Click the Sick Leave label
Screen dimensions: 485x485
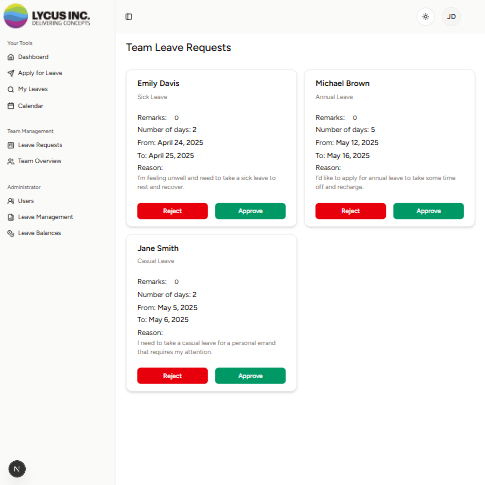click(x=152, y=97)
